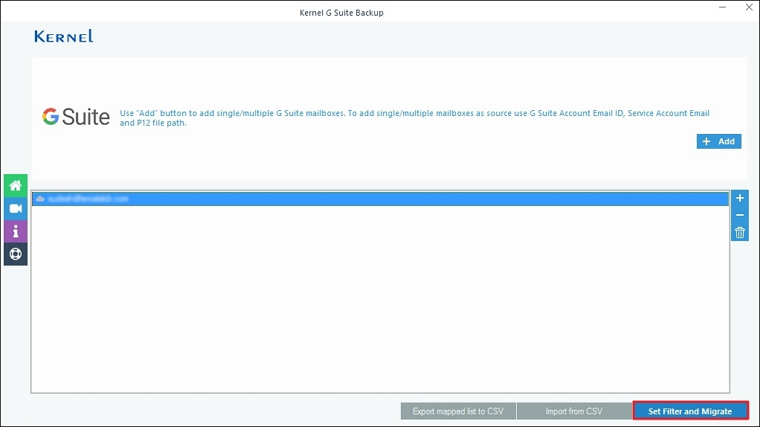Open the info sidebar icon

16,231
